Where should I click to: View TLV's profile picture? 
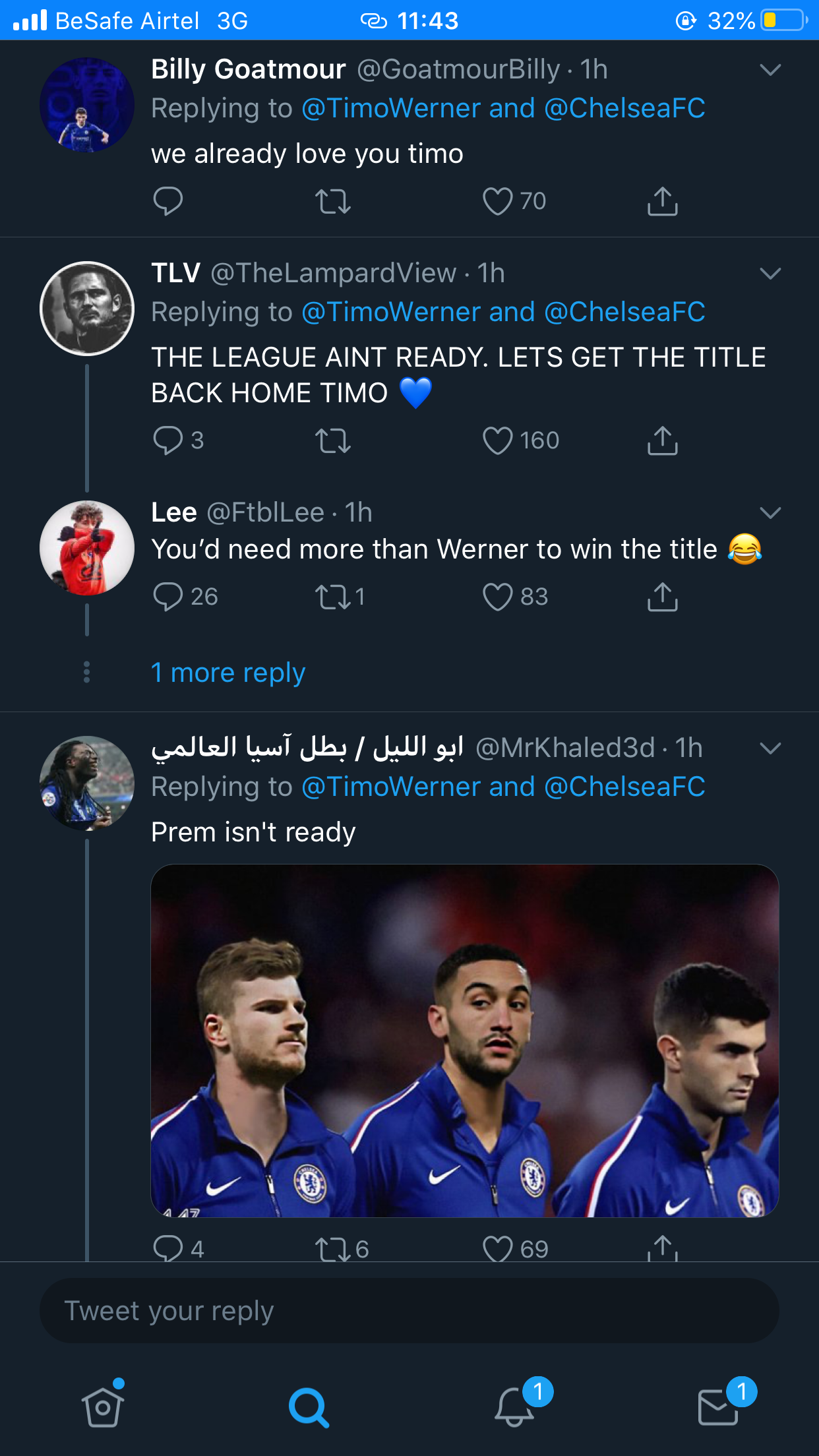coord(87,309)
